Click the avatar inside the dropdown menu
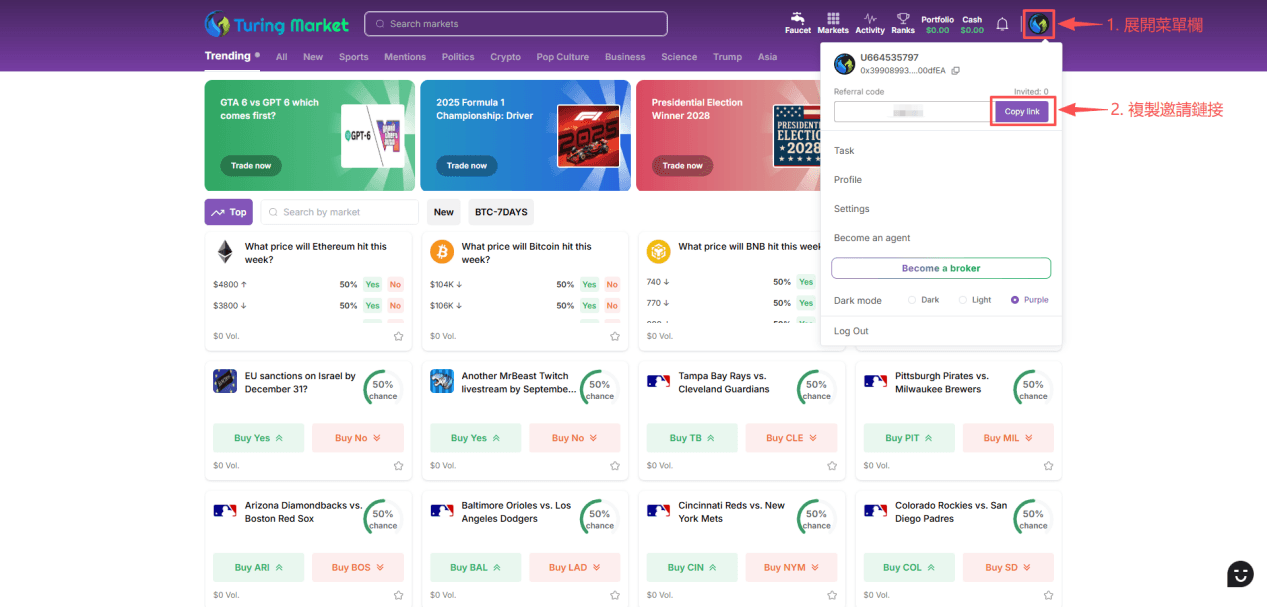The height and width of the screenshot is (607, 1267). pos(844,64)
